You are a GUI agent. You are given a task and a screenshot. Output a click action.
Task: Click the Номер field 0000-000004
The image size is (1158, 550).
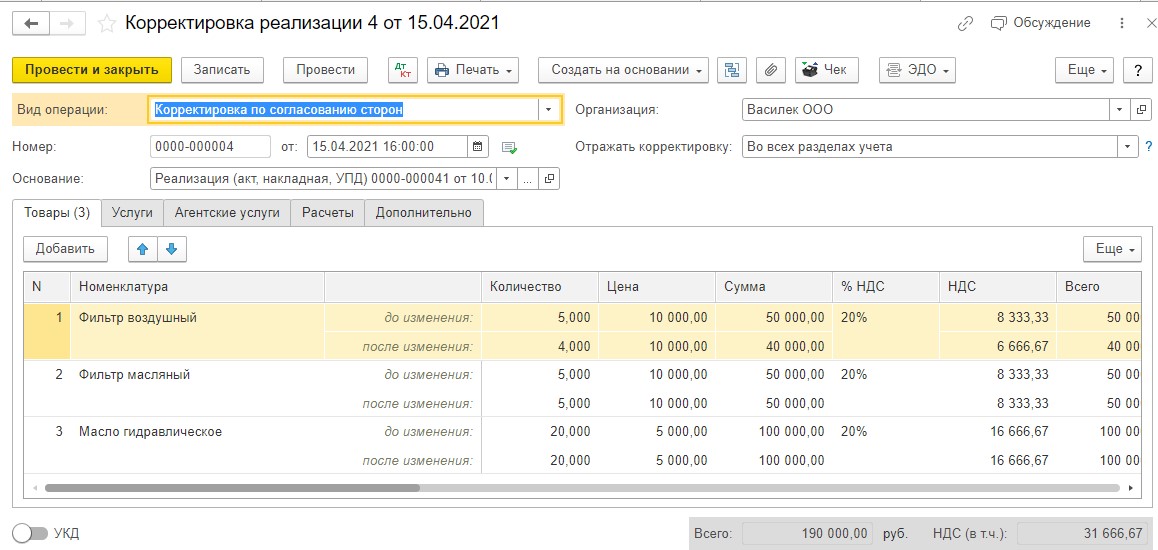click(x=210, y=146)
